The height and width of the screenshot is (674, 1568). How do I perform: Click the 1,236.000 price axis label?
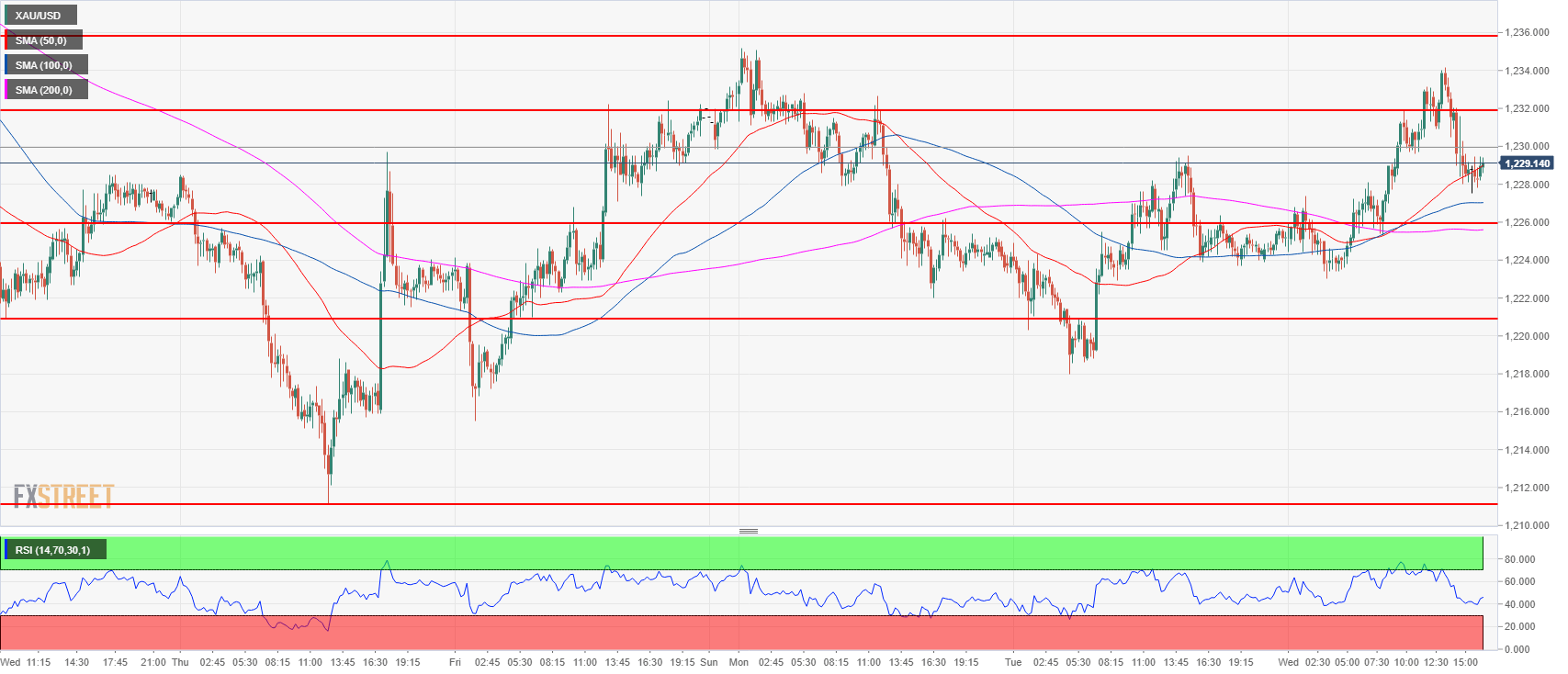click(x=1527, y=33)
